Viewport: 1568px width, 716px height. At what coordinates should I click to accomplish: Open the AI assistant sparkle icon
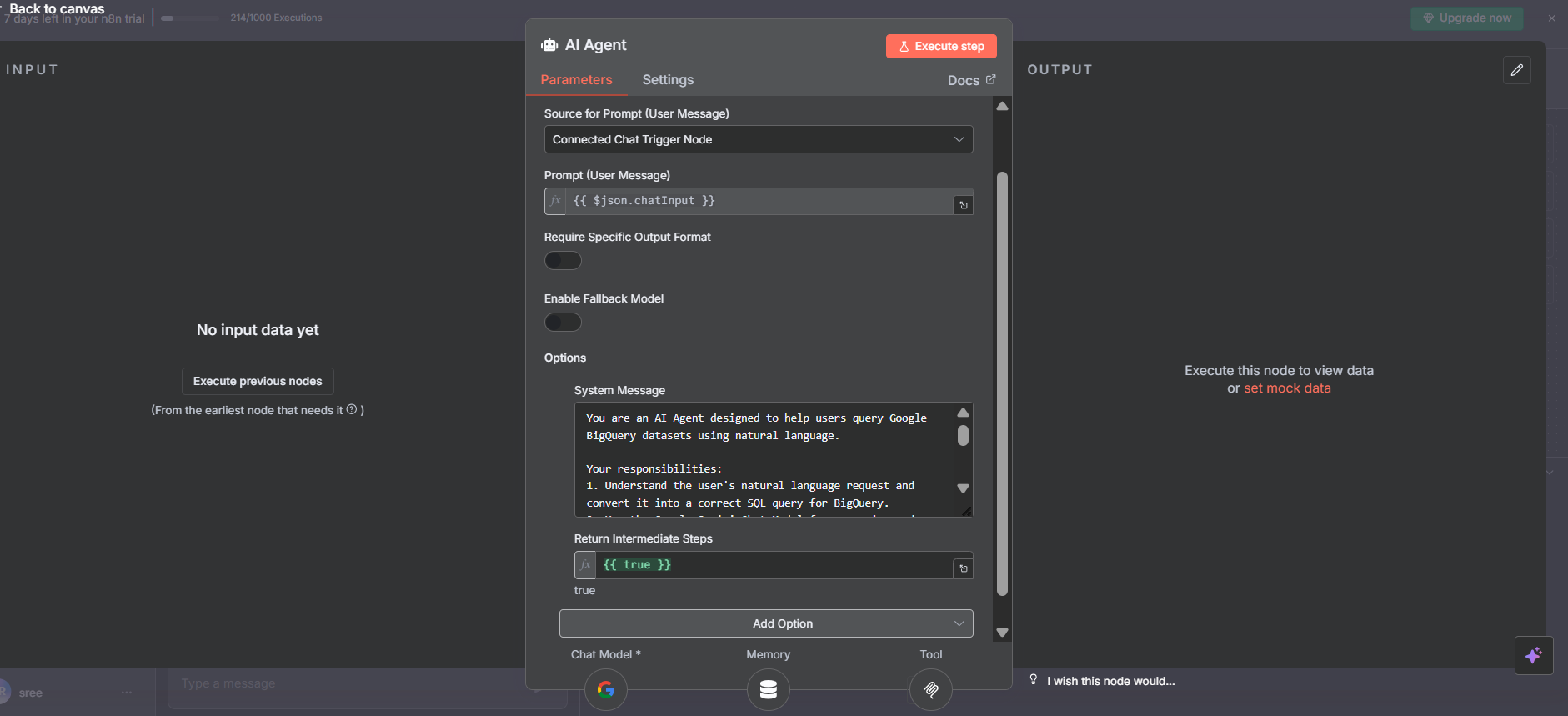point(1533,656)
